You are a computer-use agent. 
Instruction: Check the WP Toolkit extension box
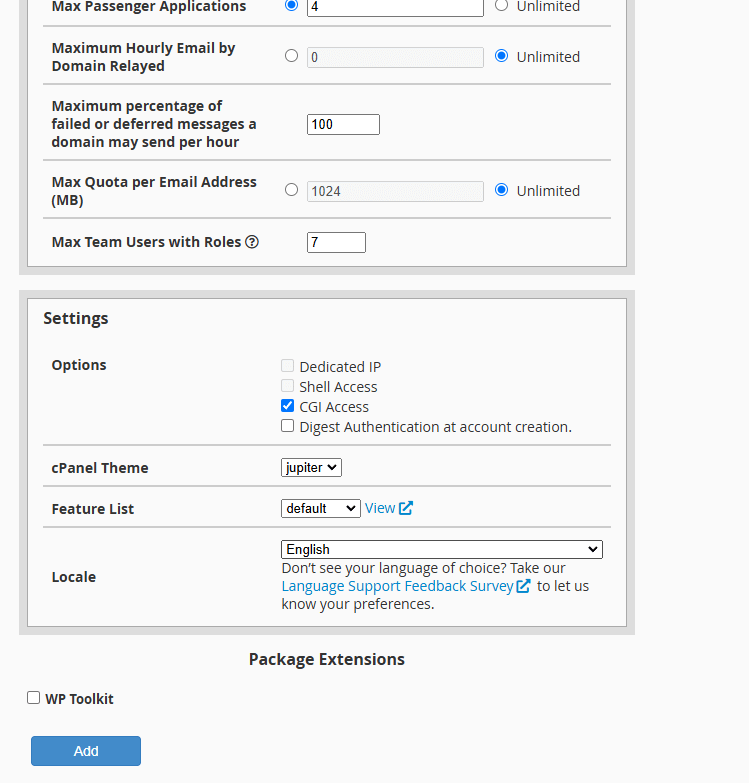coord(33,698)
